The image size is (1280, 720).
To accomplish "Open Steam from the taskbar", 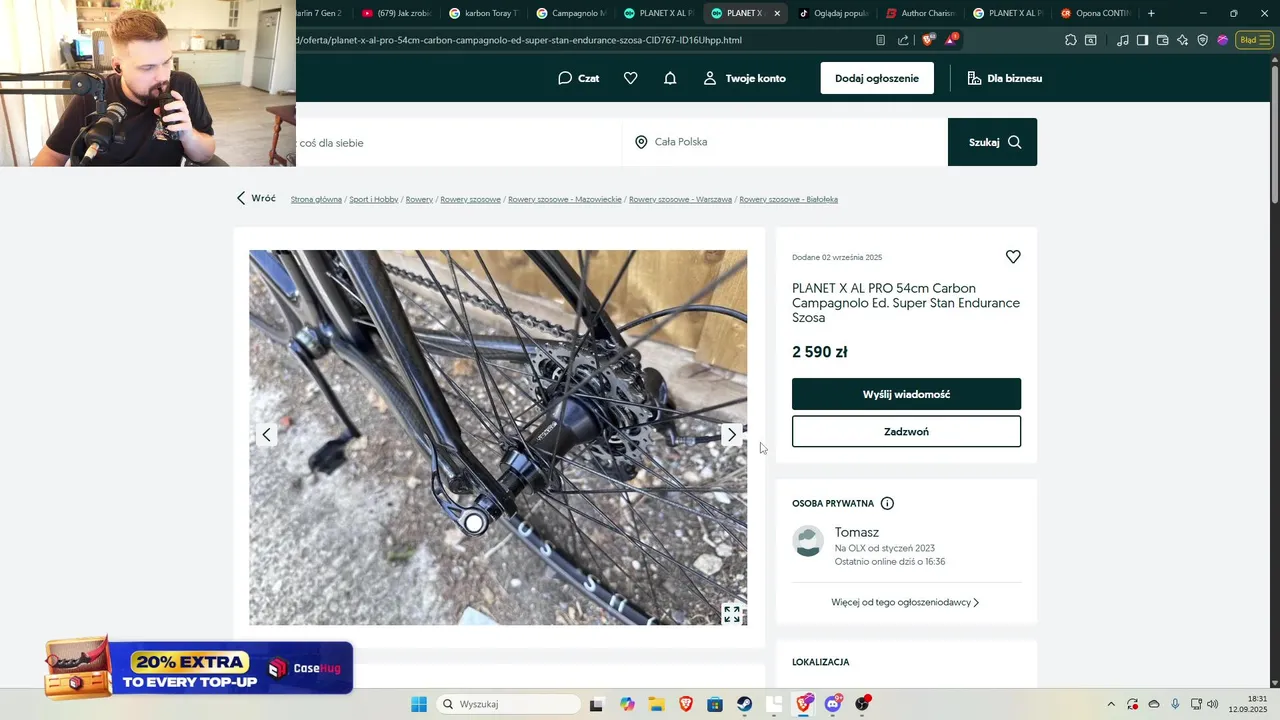I will (x=745, y=704).
